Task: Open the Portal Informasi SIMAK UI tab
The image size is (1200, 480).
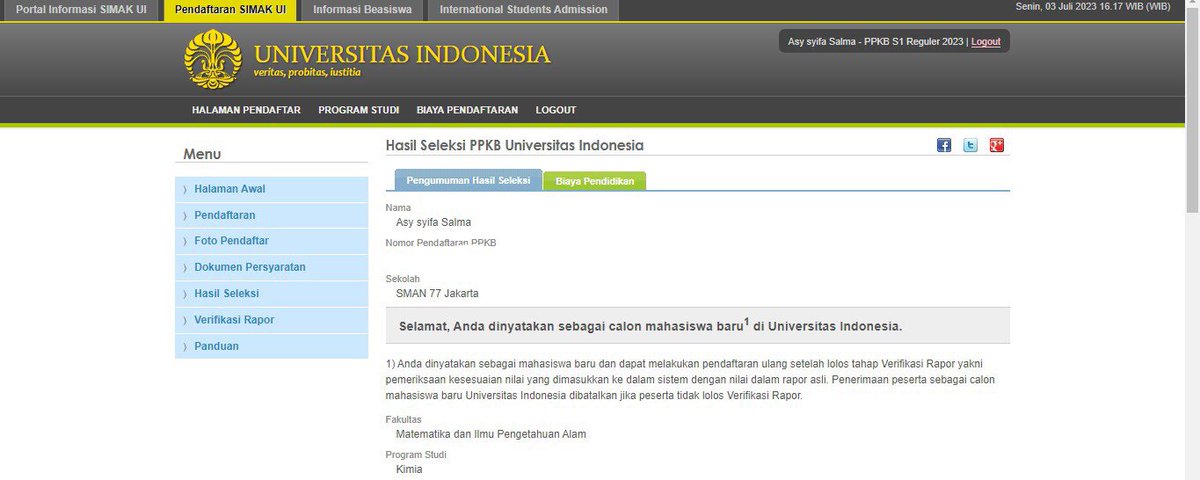Action: pos(82,10)
